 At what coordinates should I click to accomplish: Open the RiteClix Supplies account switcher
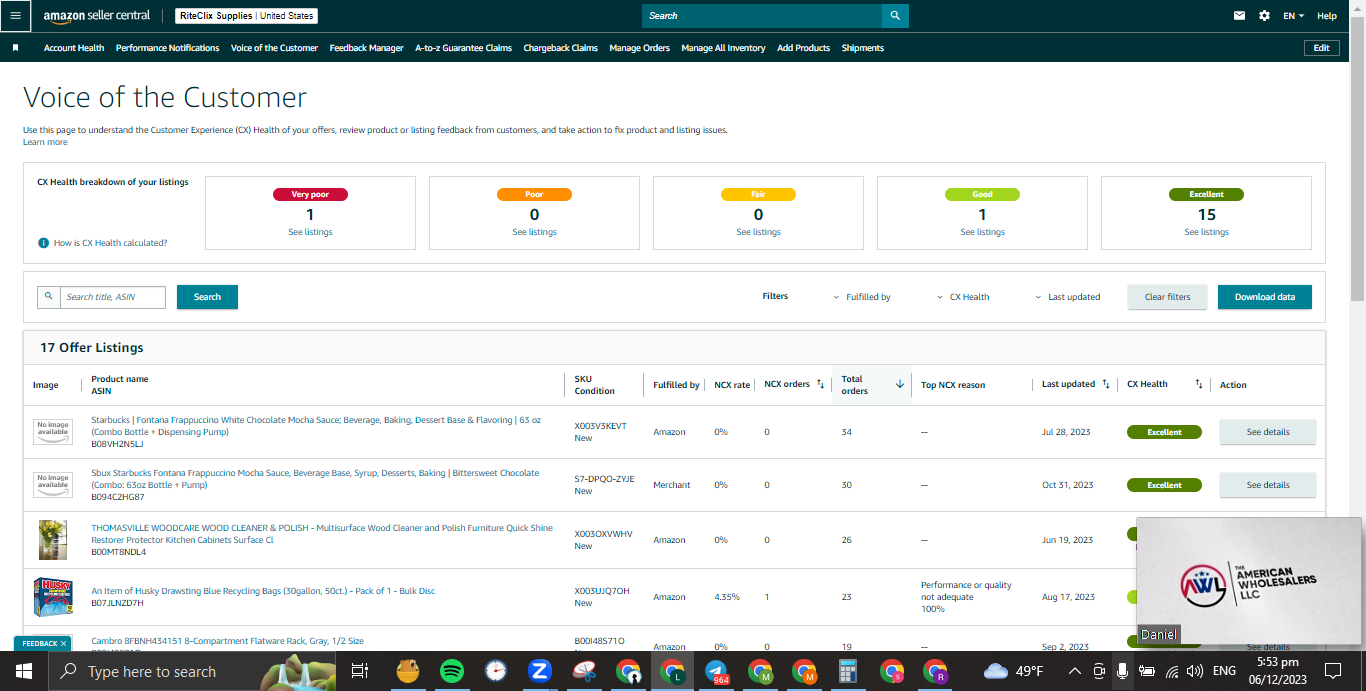point(246,16)
